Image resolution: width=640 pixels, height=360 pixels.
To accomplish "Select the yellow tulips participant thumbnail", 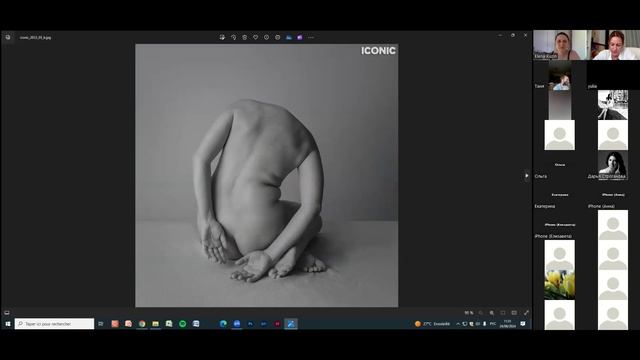I will [560, 285].
